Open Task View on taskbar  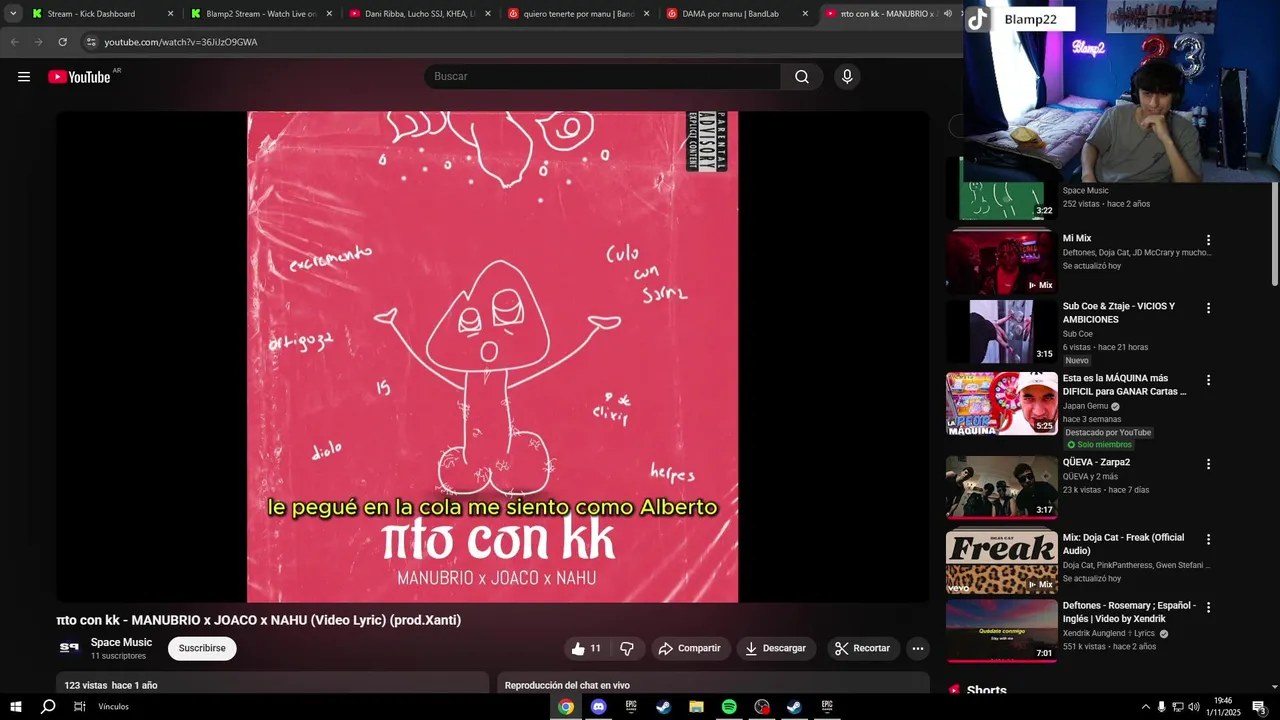click(79, 707)
